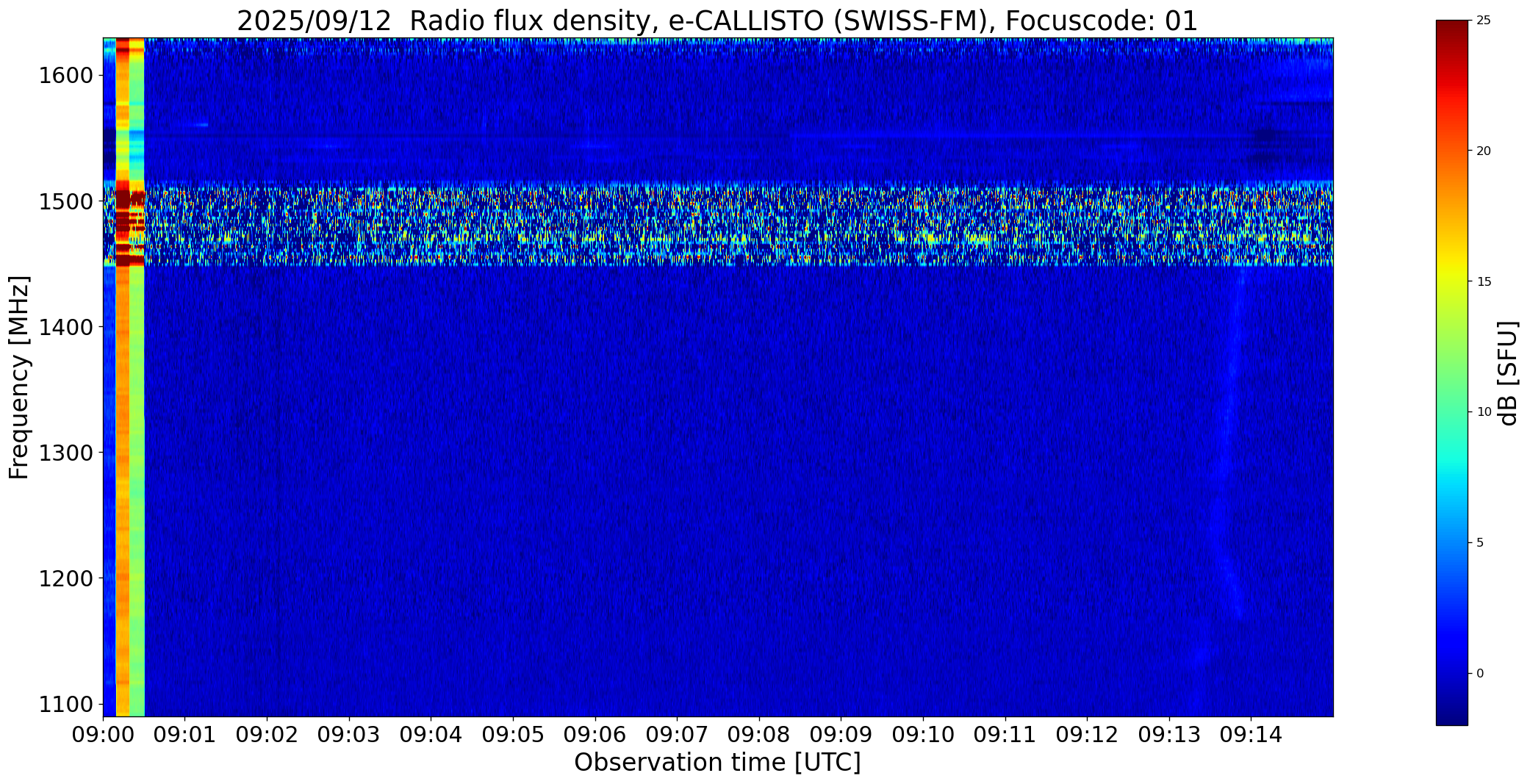Click the 1300 frequency tick label
This screenshot has height=784, width=1530.
coord(65,453)
